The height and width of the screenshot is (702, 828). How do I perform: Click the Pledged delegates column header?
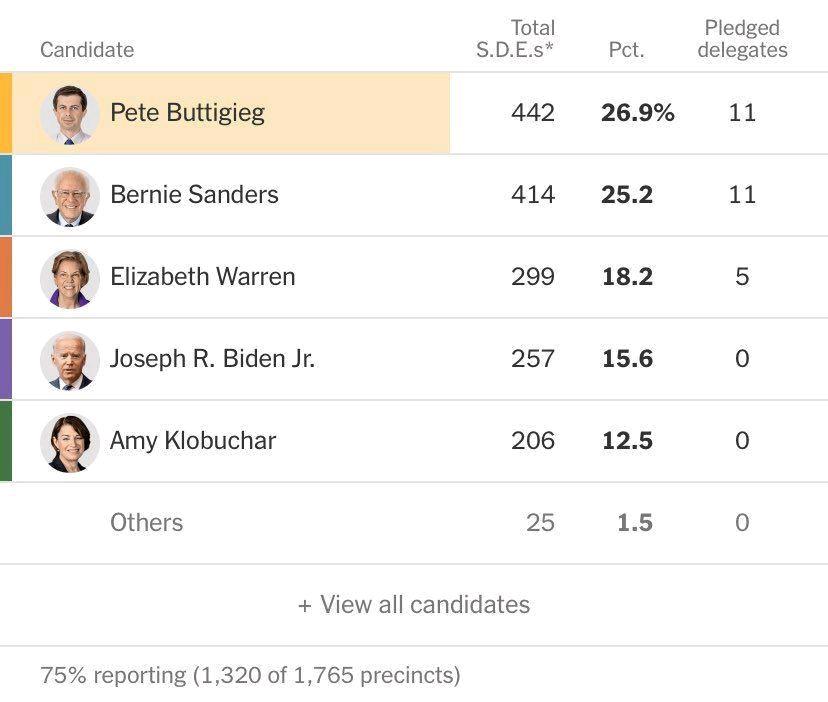tap(742, 39)
